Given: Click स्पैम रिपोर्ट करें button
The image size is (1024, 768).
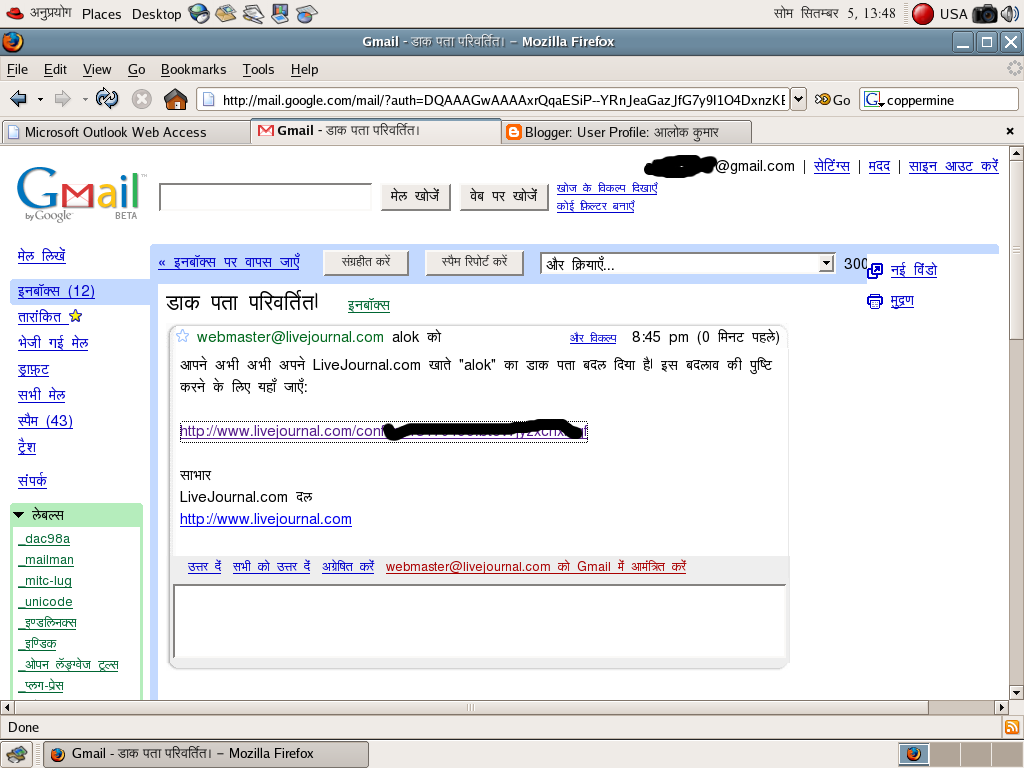Looking at the screenshot, I should (474, 263).
